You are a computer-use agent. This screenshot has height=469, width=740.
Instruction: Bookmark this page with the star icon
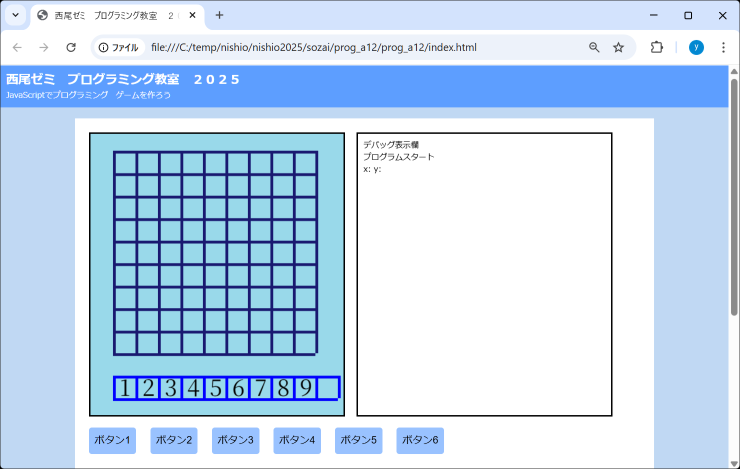618,47
